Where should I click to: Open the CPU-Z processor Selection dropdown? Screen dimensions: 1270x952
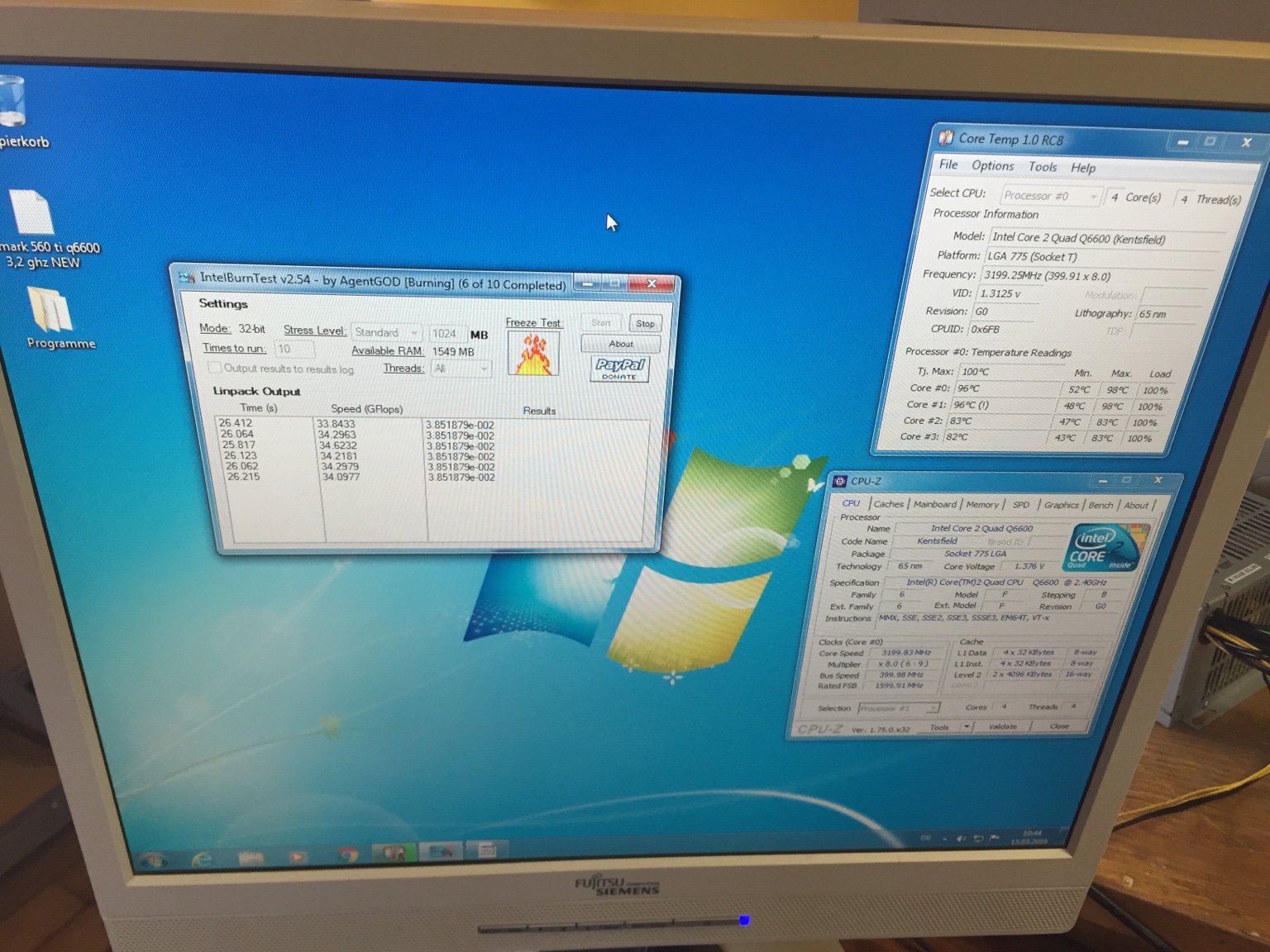point(899,708)
